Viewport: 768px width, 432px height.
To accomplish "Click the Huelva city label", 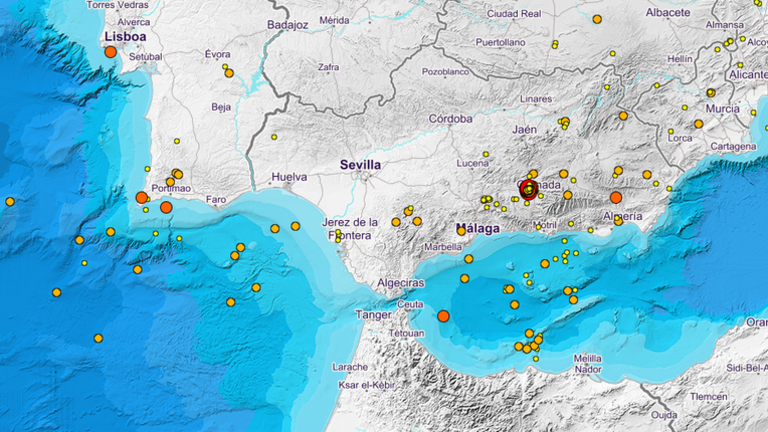I will point(289,177).
